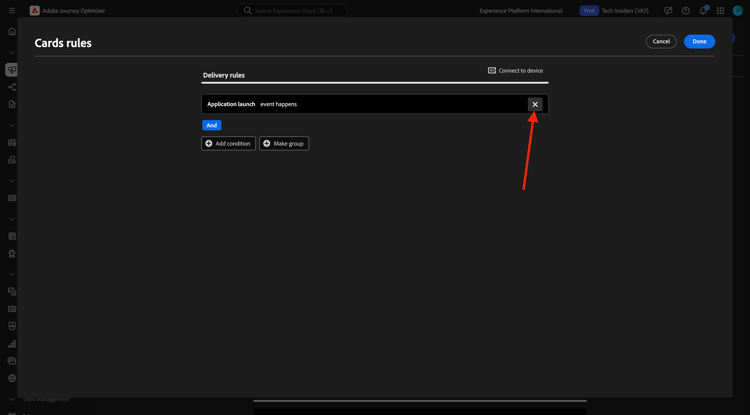Select the Campaigns megaphone sidebar icon
The height and width of the screenshot is (415, 750).
click(12, 70)
